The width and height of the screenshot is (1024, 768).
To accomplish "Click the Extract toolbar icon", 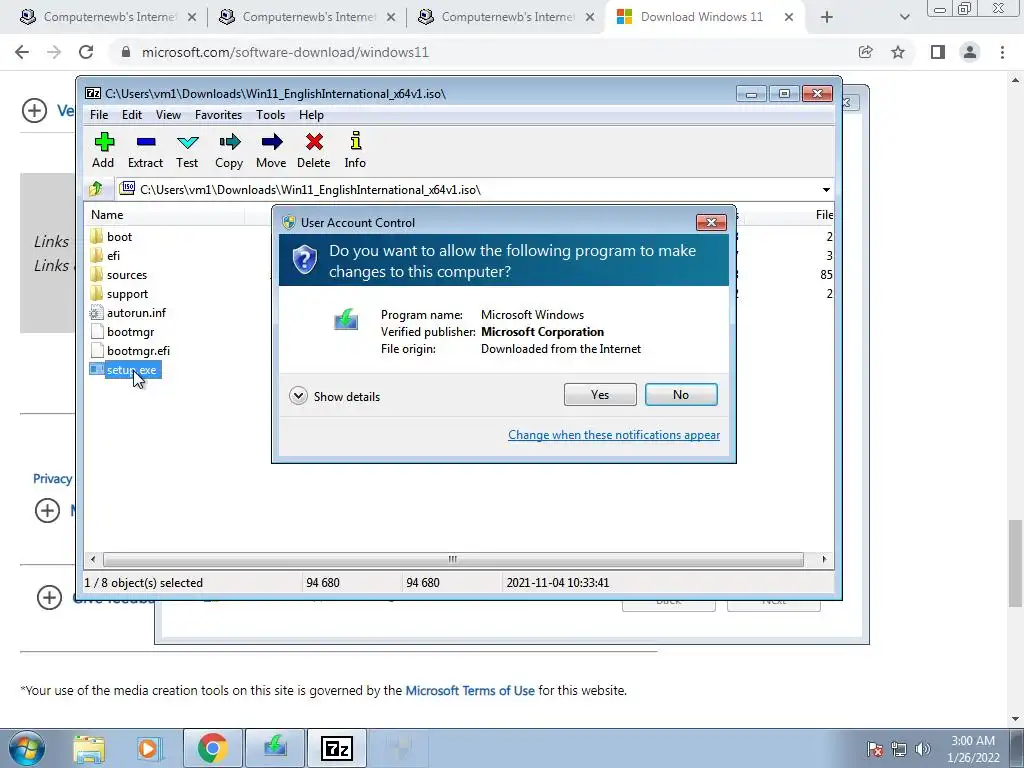I will click(145, 150).
